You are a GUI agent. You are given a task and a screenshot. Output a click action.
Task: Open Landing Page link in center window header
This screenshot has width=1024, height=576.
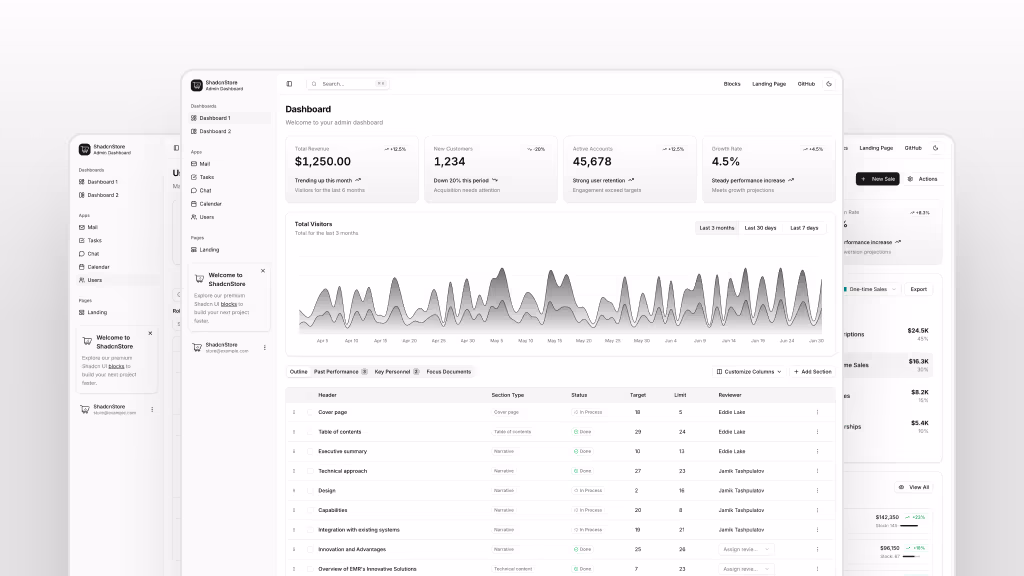[x=769, y=84]
